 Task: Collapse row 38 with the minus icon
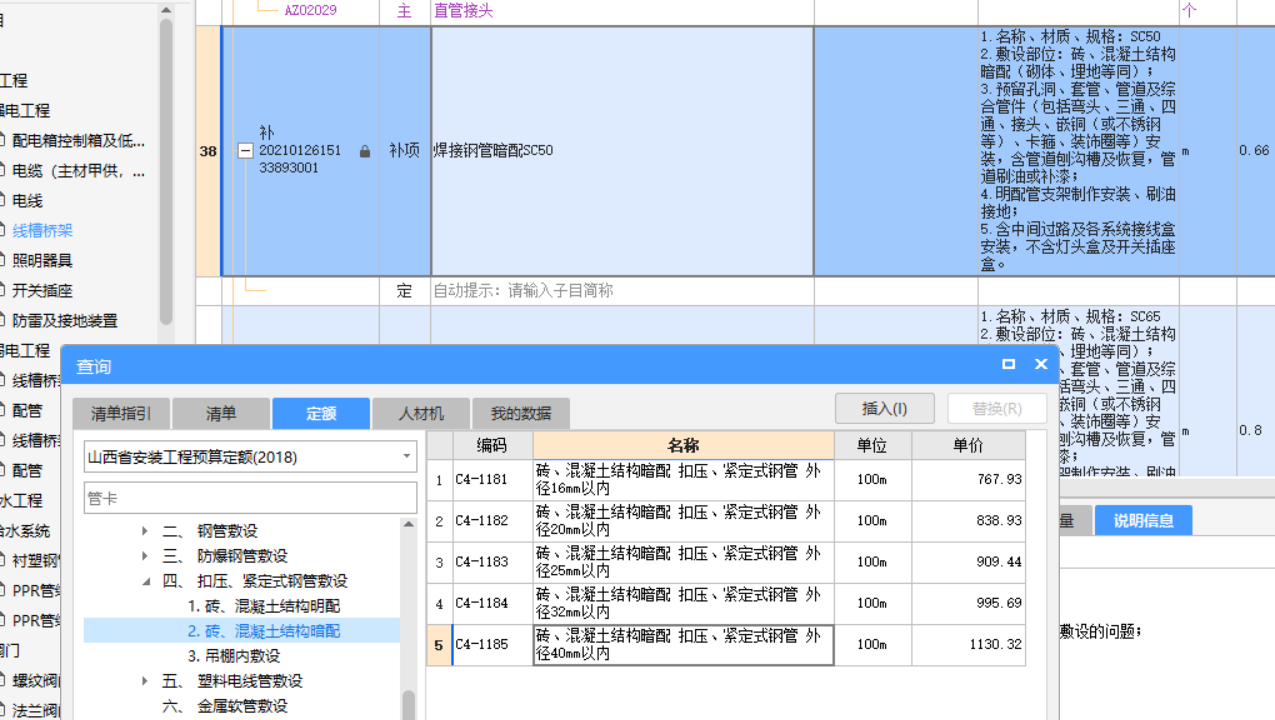(x=245, y=151)
